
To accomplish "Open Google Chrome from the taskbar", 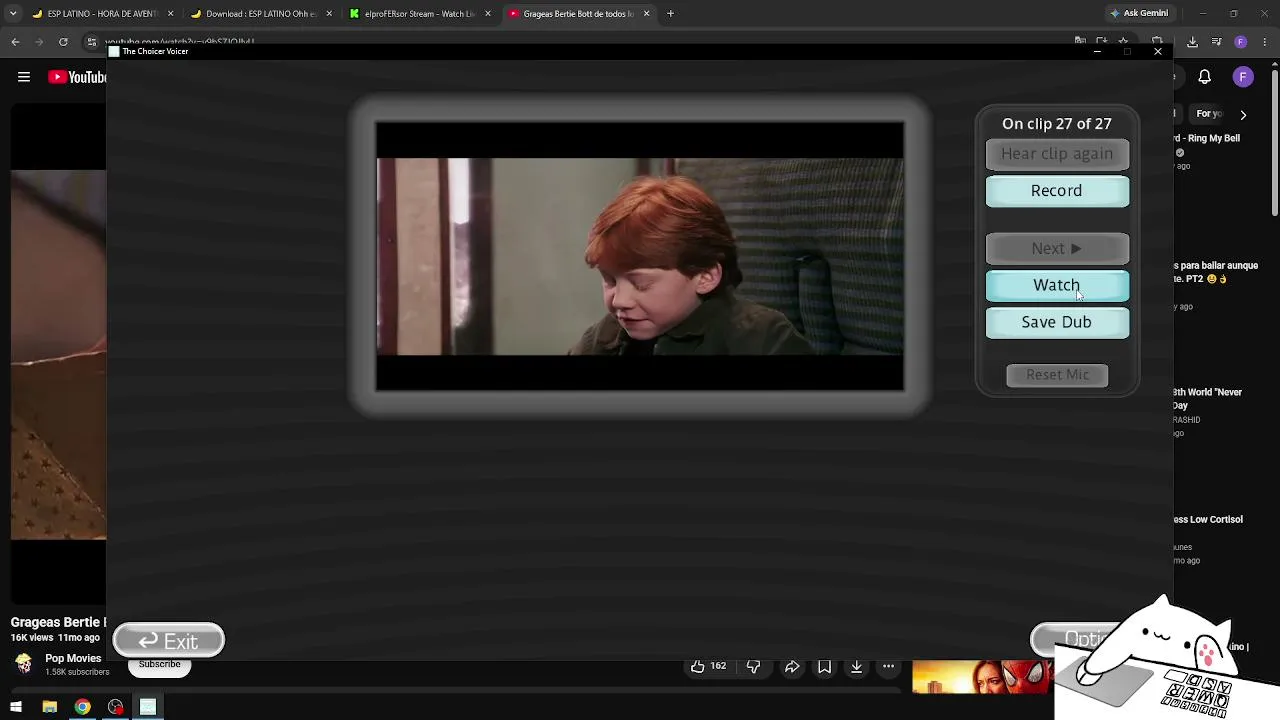I will 82,707.
